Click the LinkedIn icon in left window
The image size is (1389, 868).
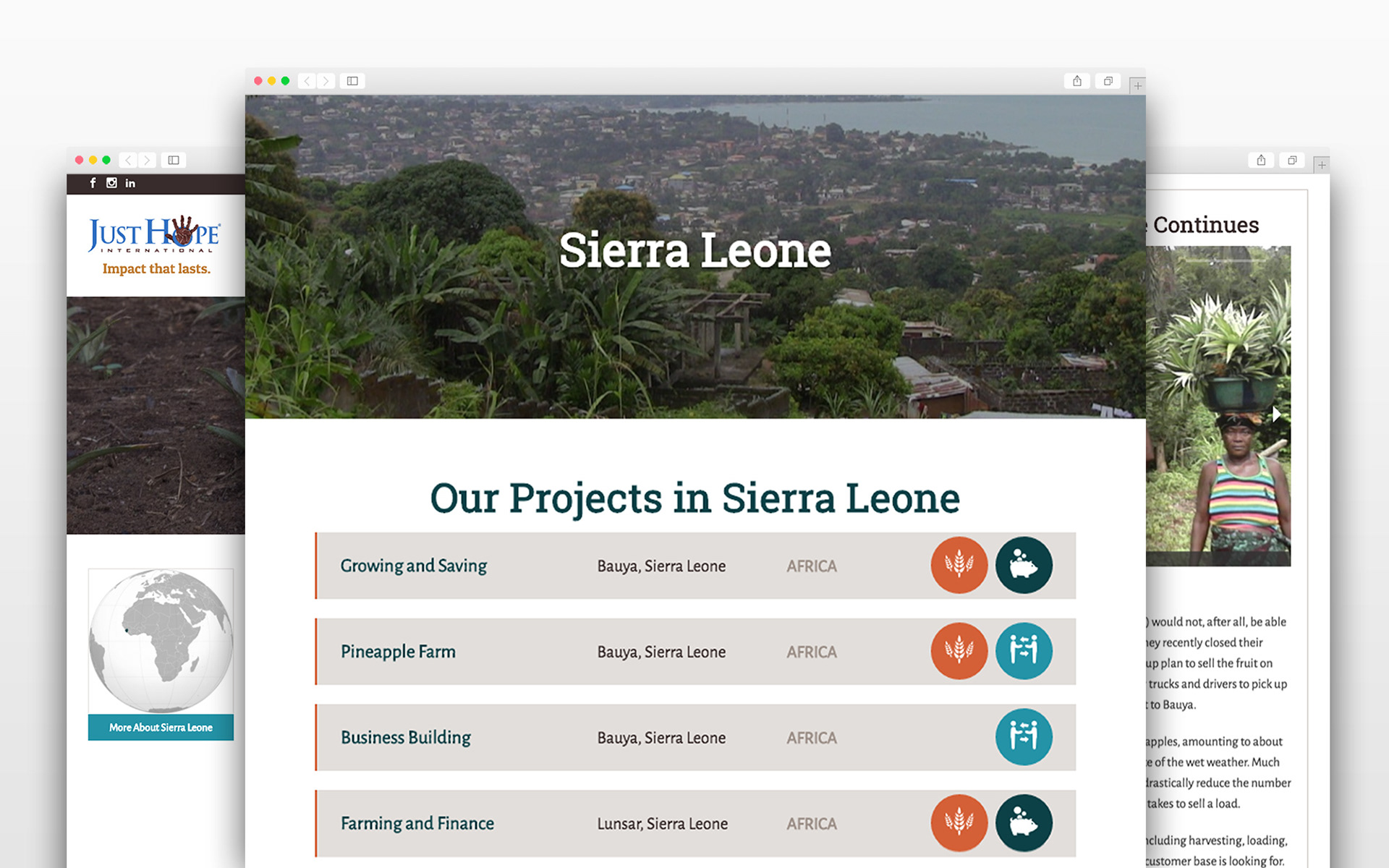click(130, 183)
